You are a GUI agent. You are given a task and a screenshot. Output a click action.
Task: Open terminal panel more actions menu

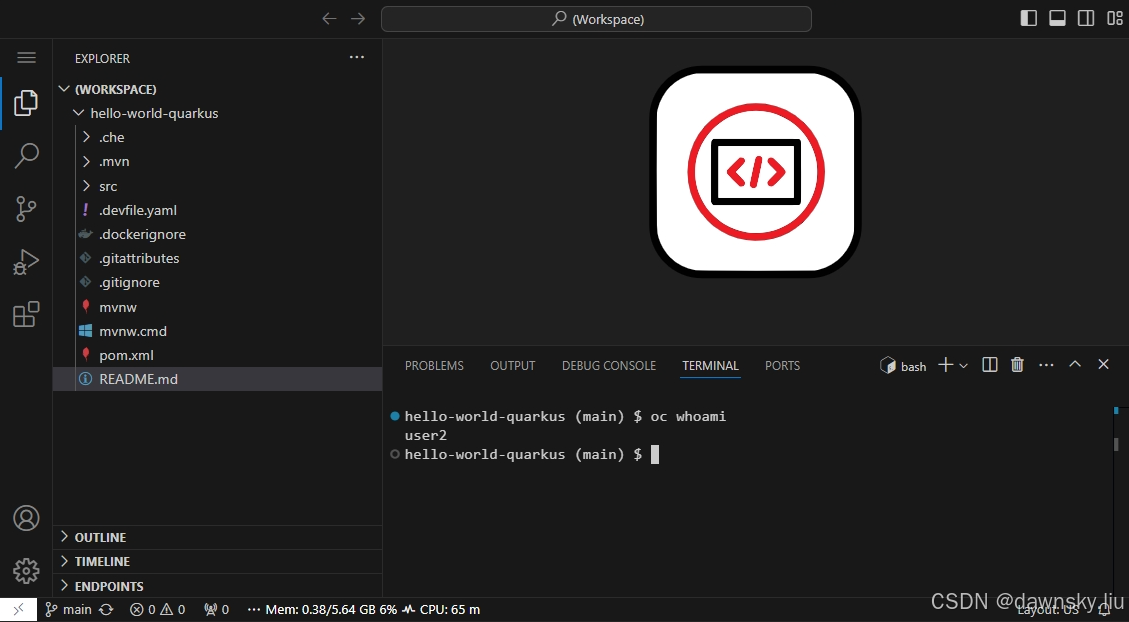1046,366
